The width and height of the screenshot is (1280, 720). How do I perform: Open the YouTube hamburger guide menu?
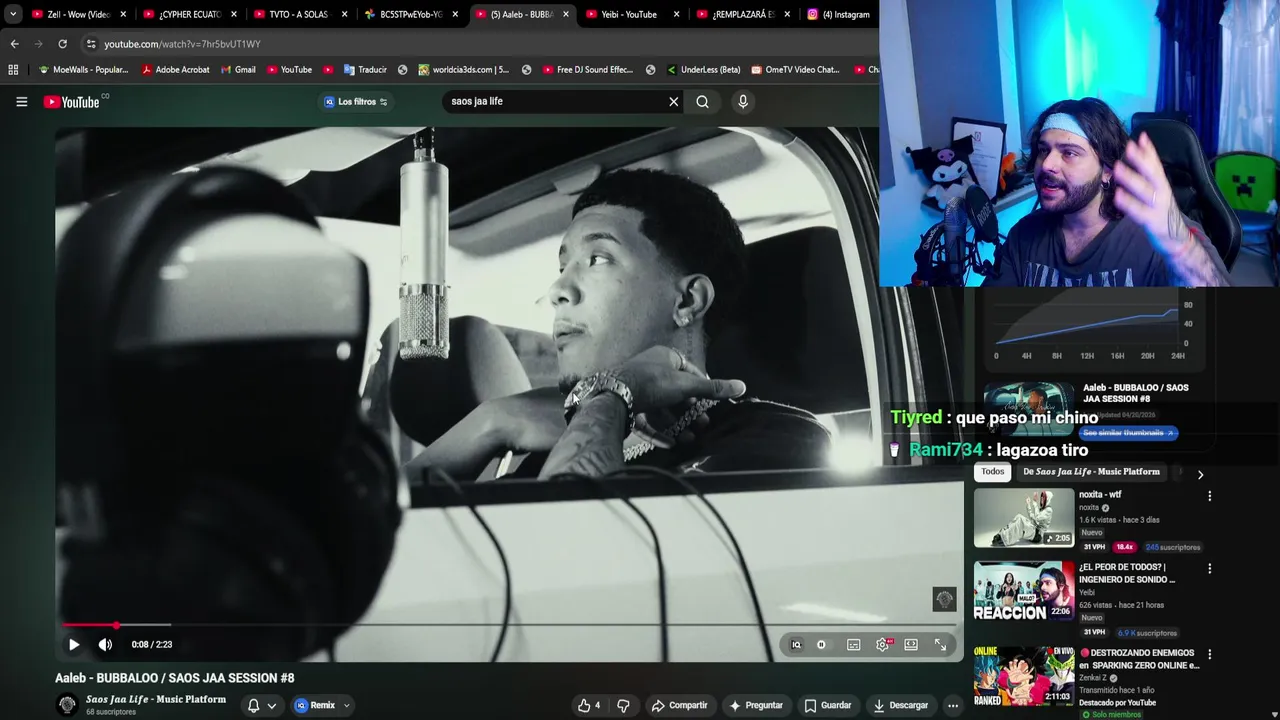(x=21, y=101)
